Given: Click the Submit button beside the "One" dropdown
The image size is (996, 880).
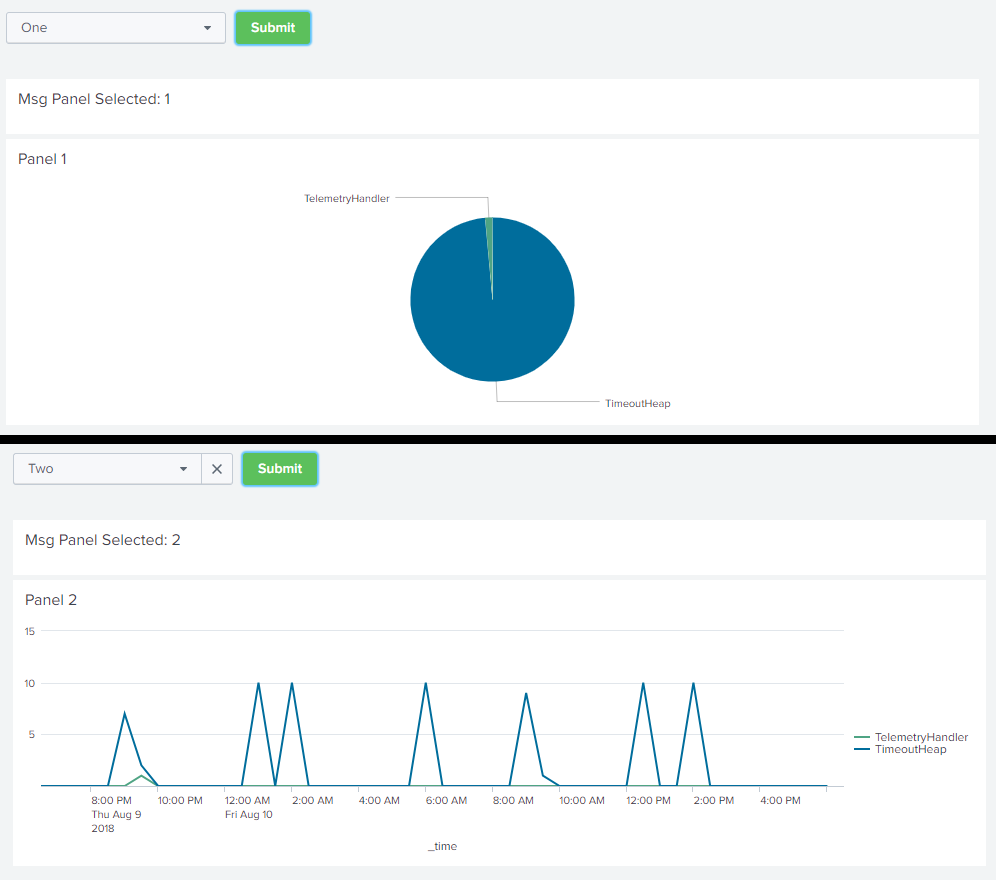Looking at the screenshot, I should tap(273, 28).
